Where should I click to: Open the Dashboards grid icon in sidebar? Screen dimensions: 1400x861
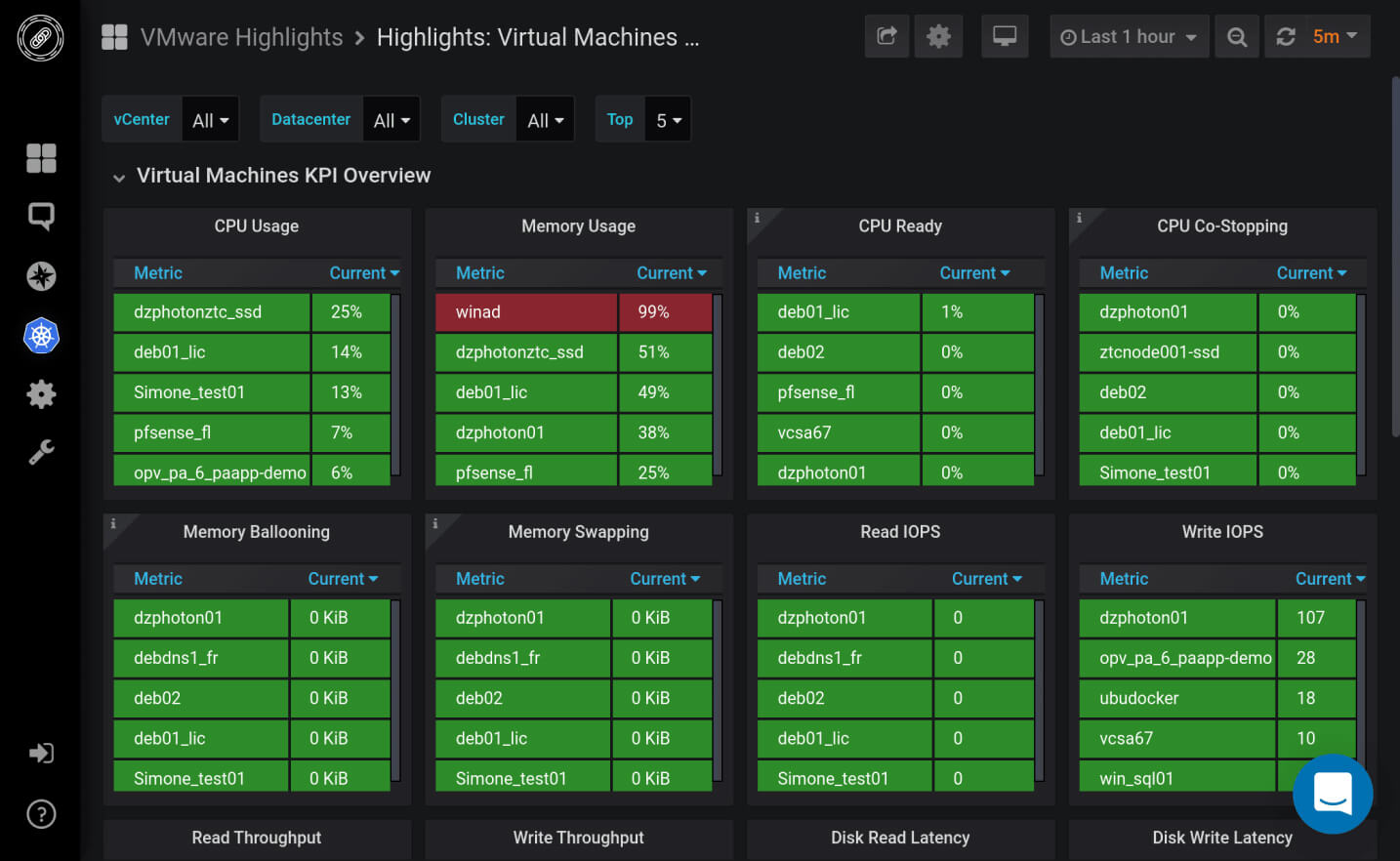pos(41,158)
